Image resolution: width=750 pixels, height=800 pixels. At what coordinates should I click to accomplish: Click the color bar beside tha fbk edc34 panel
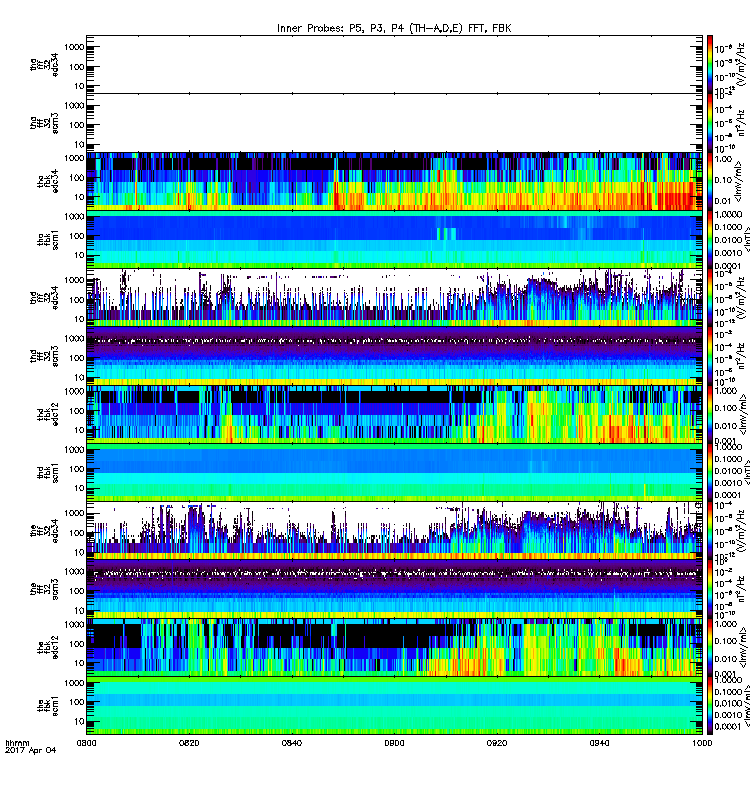[x=710, y=182]
